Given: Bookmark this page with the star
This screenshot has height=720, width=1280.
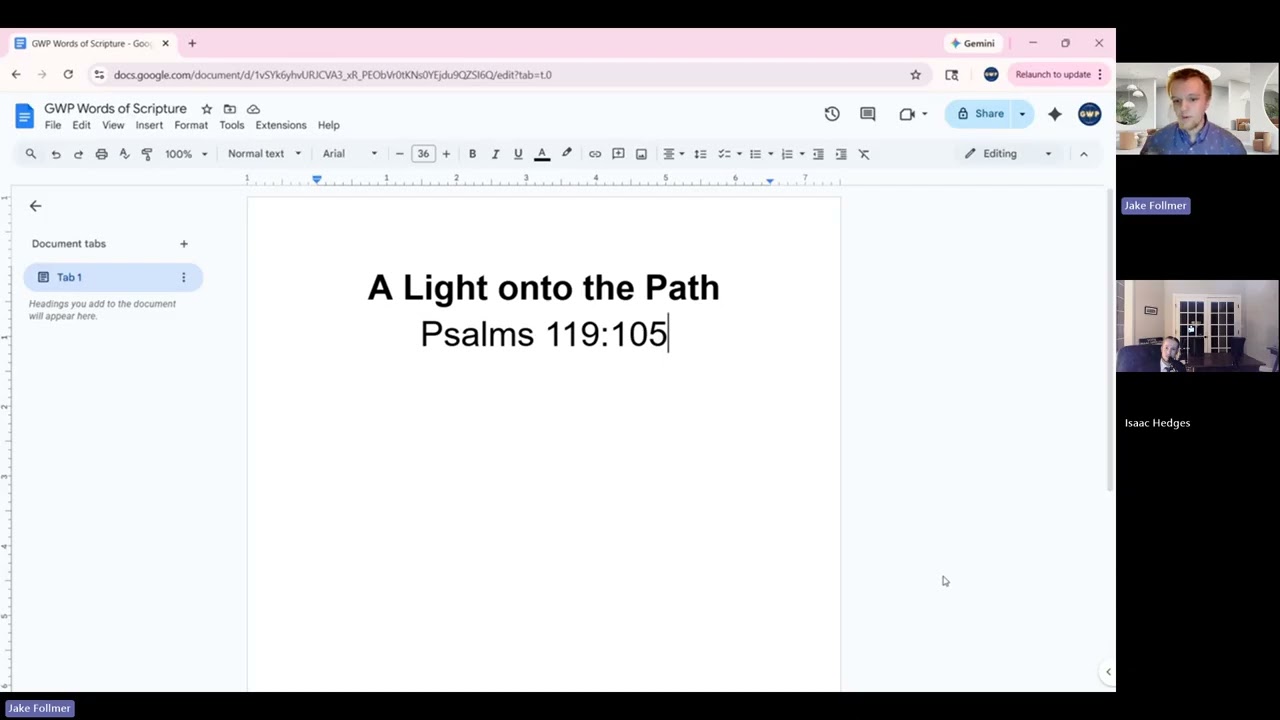Looking at the screenshot, I should pos(915,75).
